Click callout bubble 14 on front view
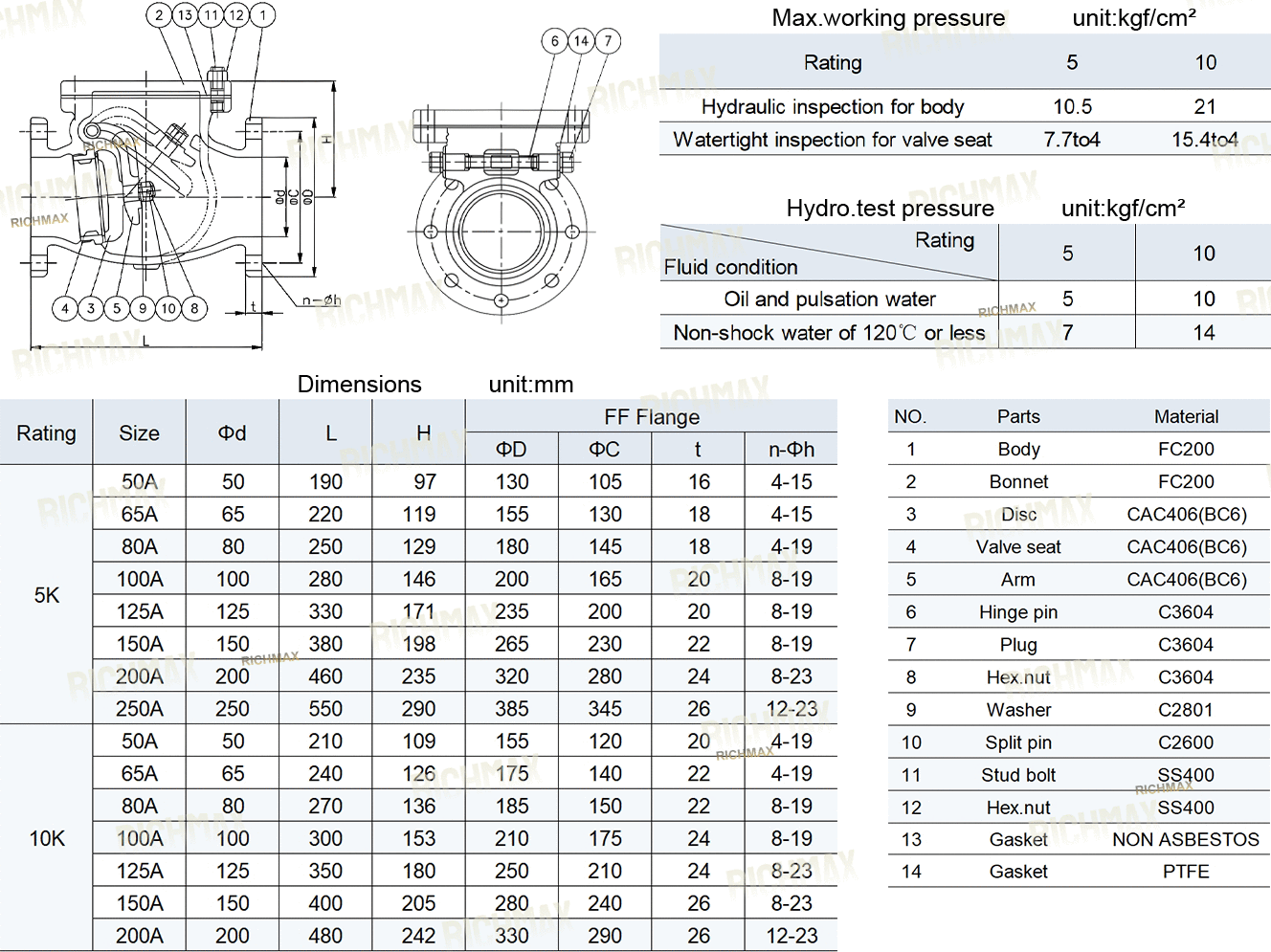Image resolution: width=1271 pixels, height=952 pixels. tap(581, 40)
